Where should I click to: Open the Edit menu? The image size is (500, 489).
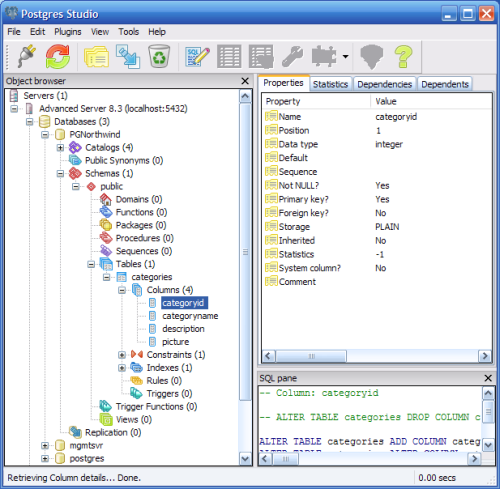[x=37, y=32]
